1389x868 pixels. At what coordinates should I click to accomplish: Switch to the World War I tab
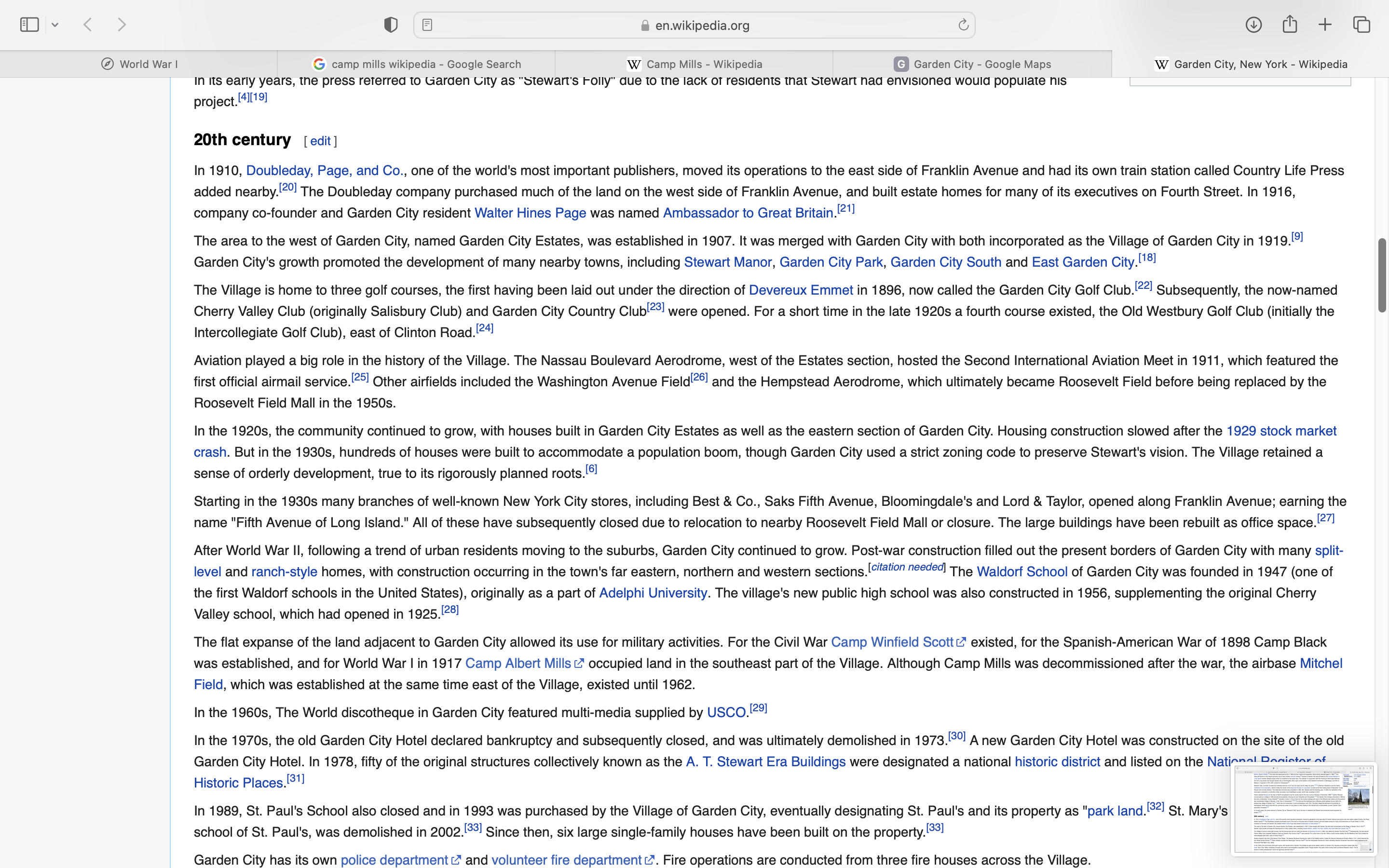(139, 64)
